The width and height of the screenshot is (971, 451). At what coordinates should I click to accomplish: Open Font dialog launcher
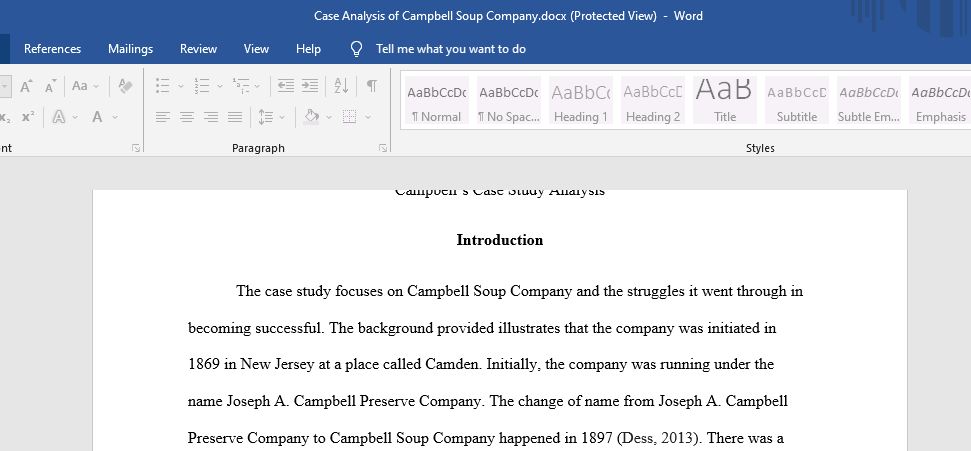(136, 148)
